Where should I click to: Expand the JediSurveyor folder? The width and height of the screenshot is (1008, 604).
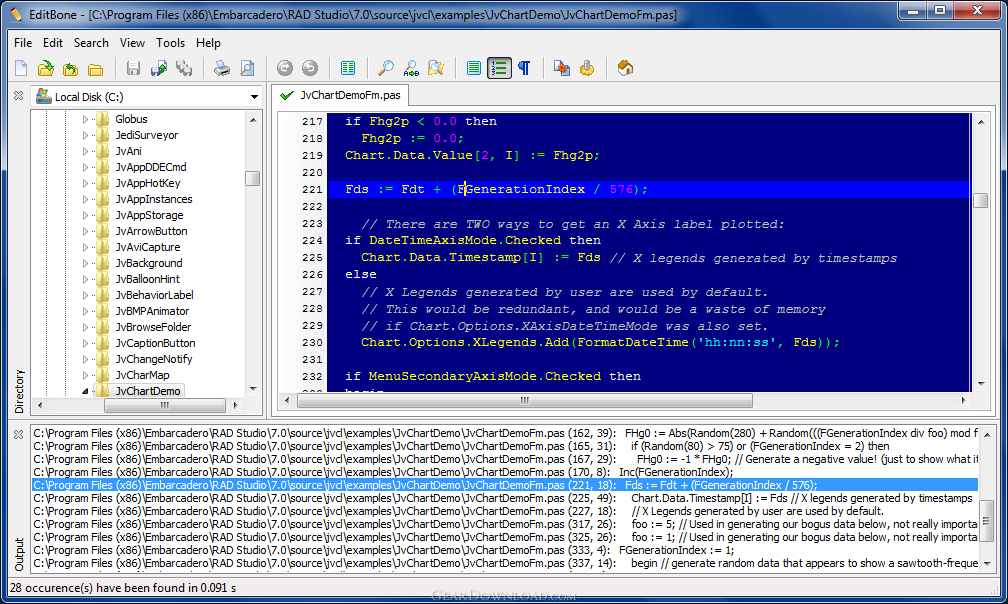pos(85,135)
